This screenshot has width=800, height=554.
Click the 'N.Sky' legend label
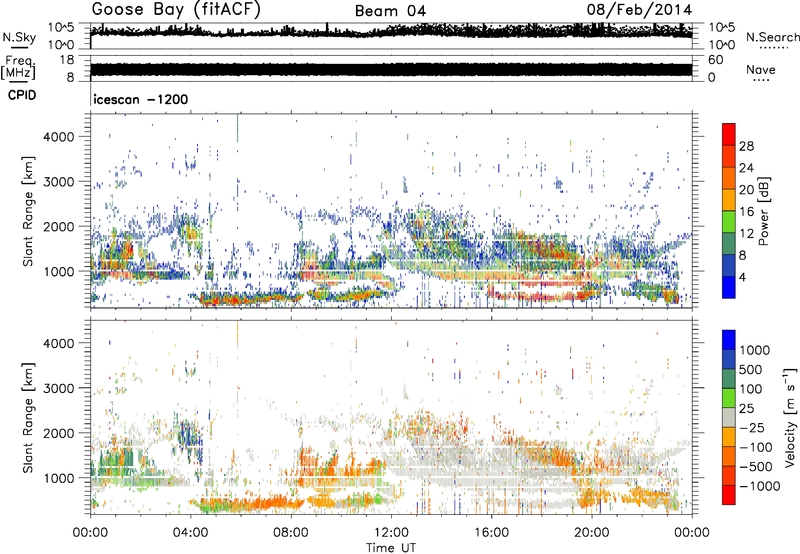(x=19, y=37)
